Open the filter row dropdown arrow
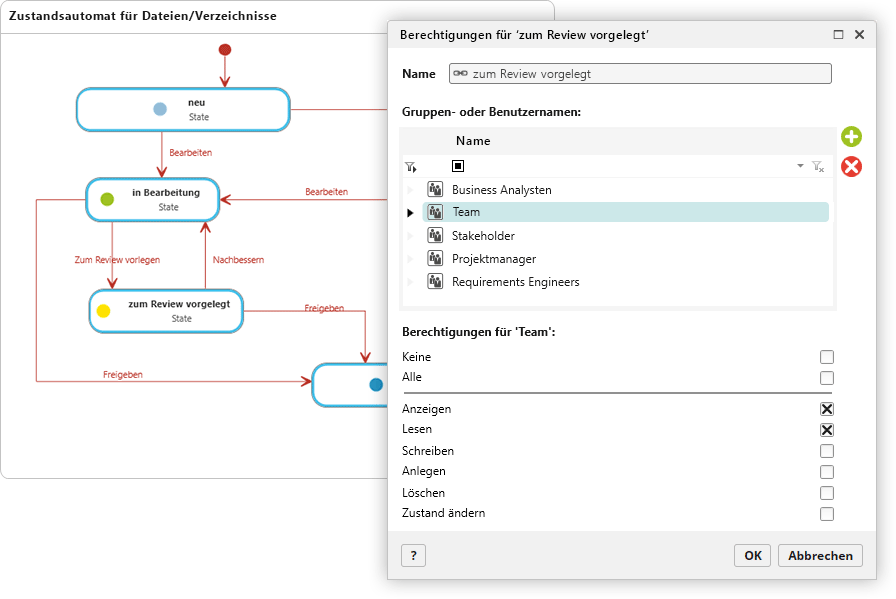896x599 pixels. tap(800, 166)
